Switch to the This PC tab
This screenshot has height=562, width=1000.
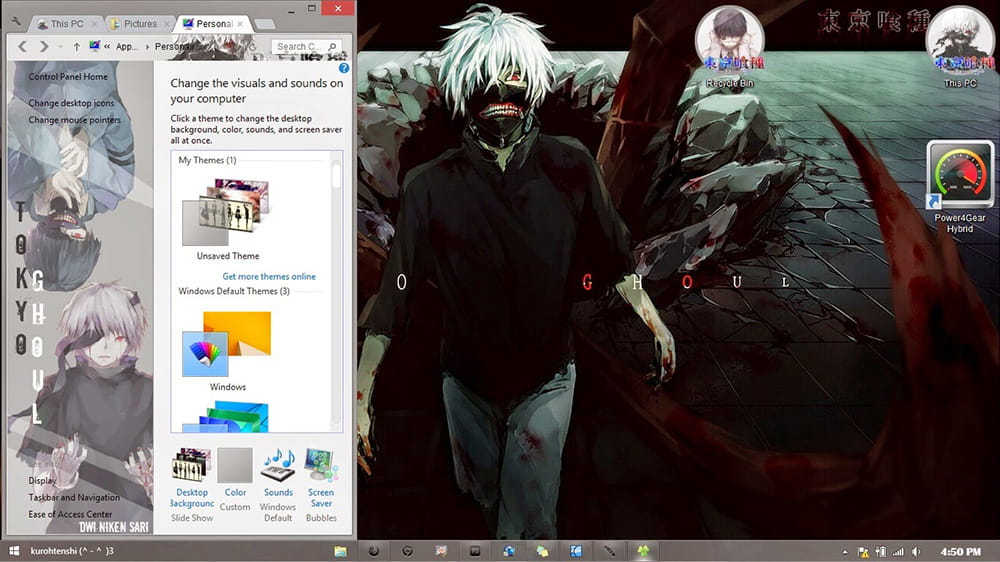point(62,23)
